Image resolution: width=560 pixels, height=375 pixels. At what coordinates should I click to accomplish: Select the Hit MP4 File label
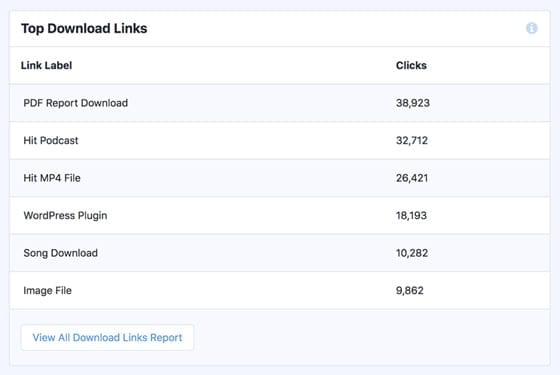52,178
